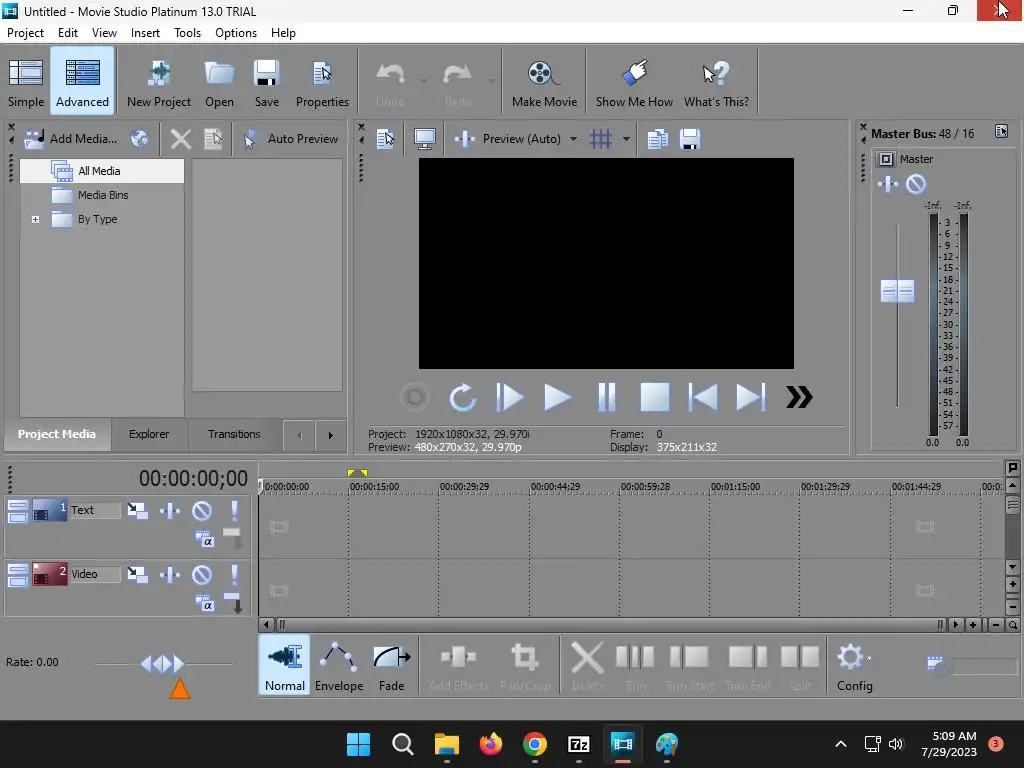This screenshot has width=1024, height=768.
Task: Save the project via toolbar
Action: [266, 82]
